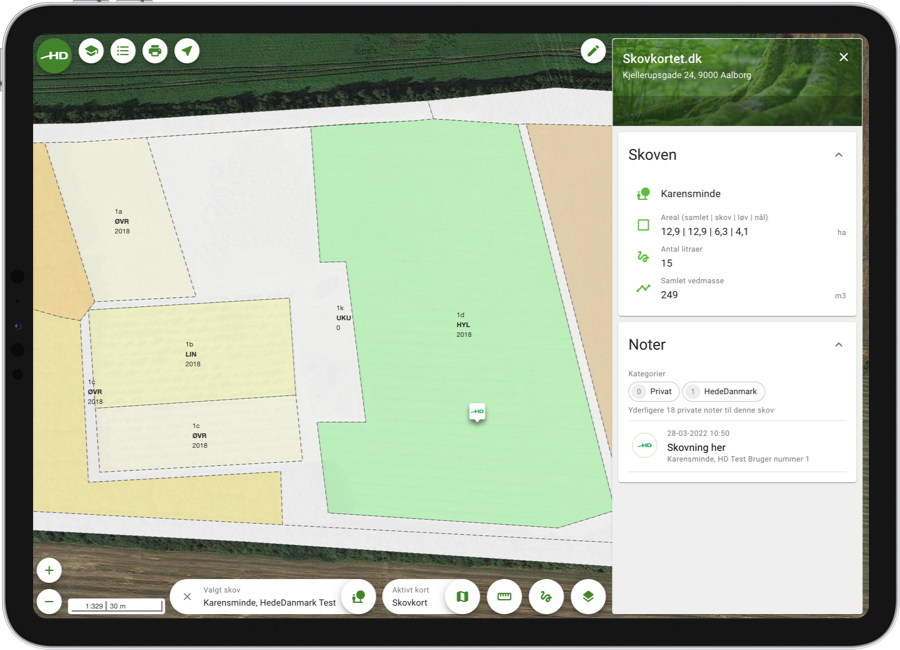Click the area value 12,9 | 12,9 | 6,3 | 4,1

[x=704, y=231]
